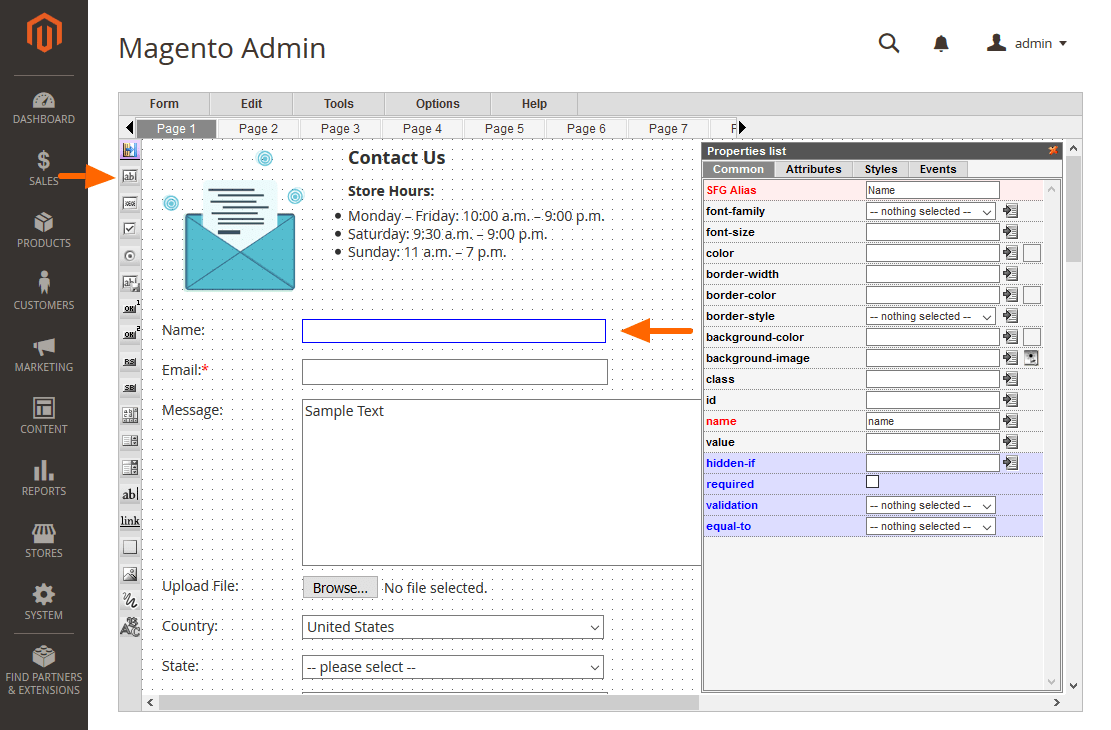Select the radio button element tool
The width and height of the screenshot is (1111, 730).
130,254
